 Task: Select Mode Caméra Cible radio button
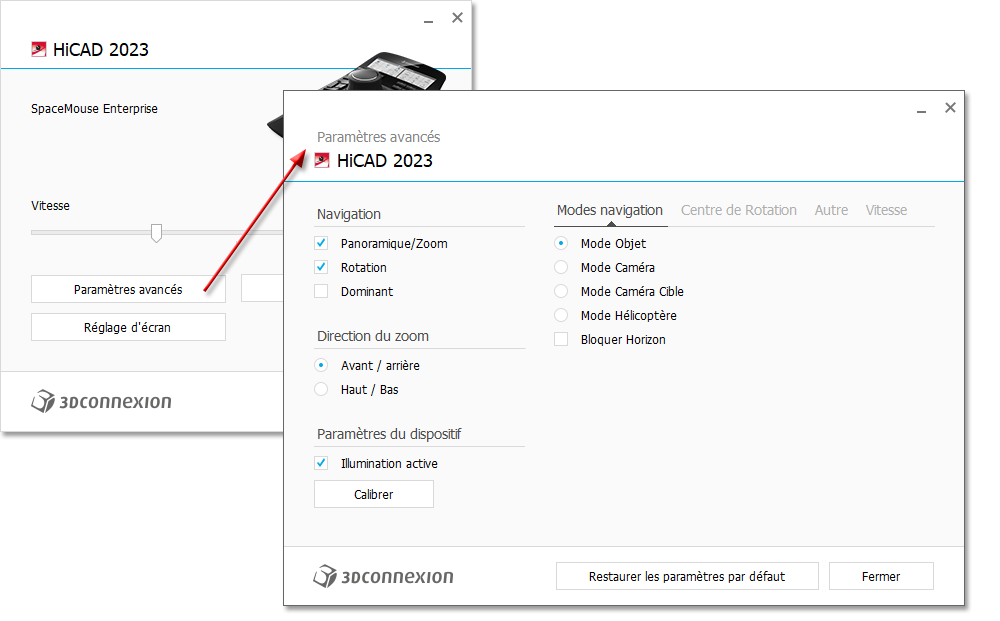pyautogui.click(x=561, y=291)
